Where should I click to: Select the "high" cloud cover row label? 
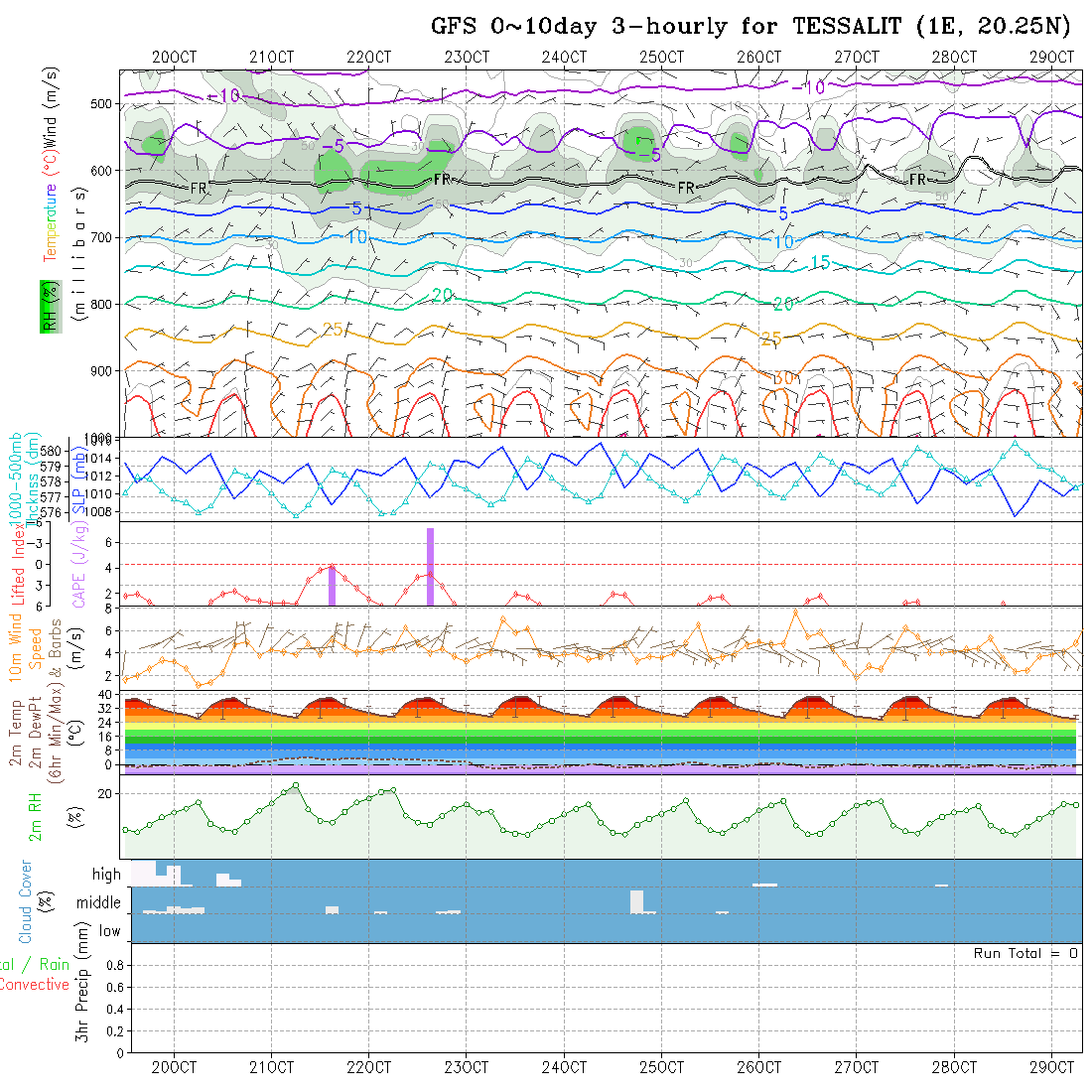click(106, 875)
